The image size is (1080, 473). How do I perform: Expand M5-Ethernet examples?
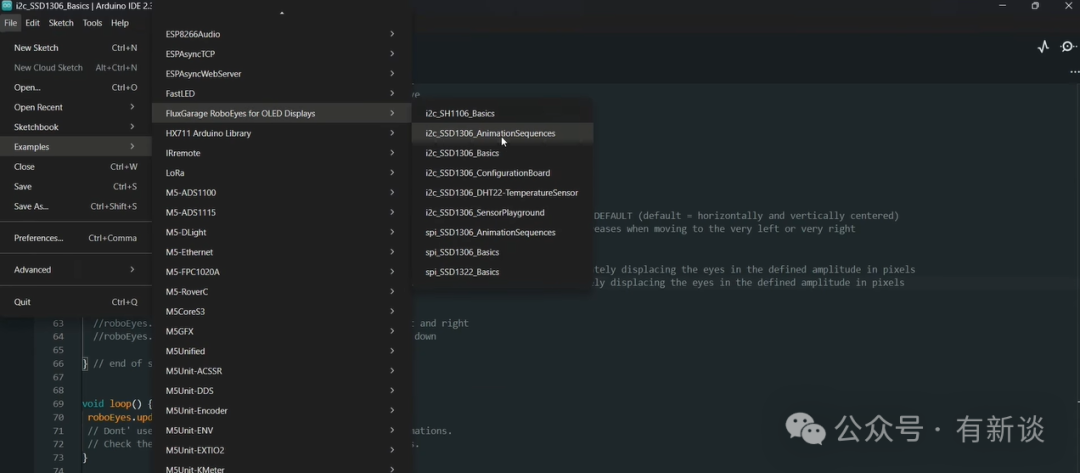[x=282, y=253]
